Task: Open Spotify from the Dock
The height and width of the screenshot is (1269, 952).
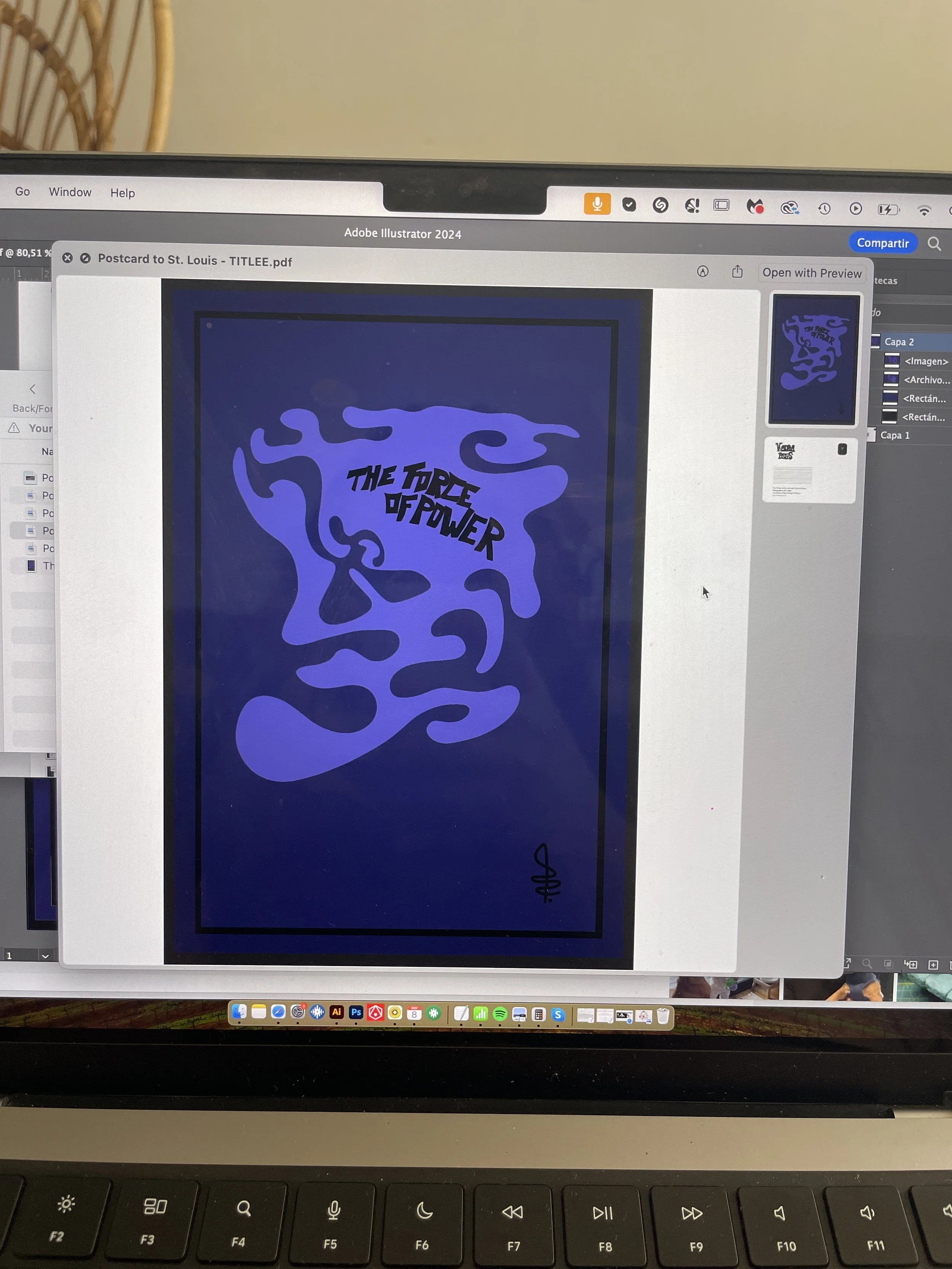Action: click(x=500, y=1014)
